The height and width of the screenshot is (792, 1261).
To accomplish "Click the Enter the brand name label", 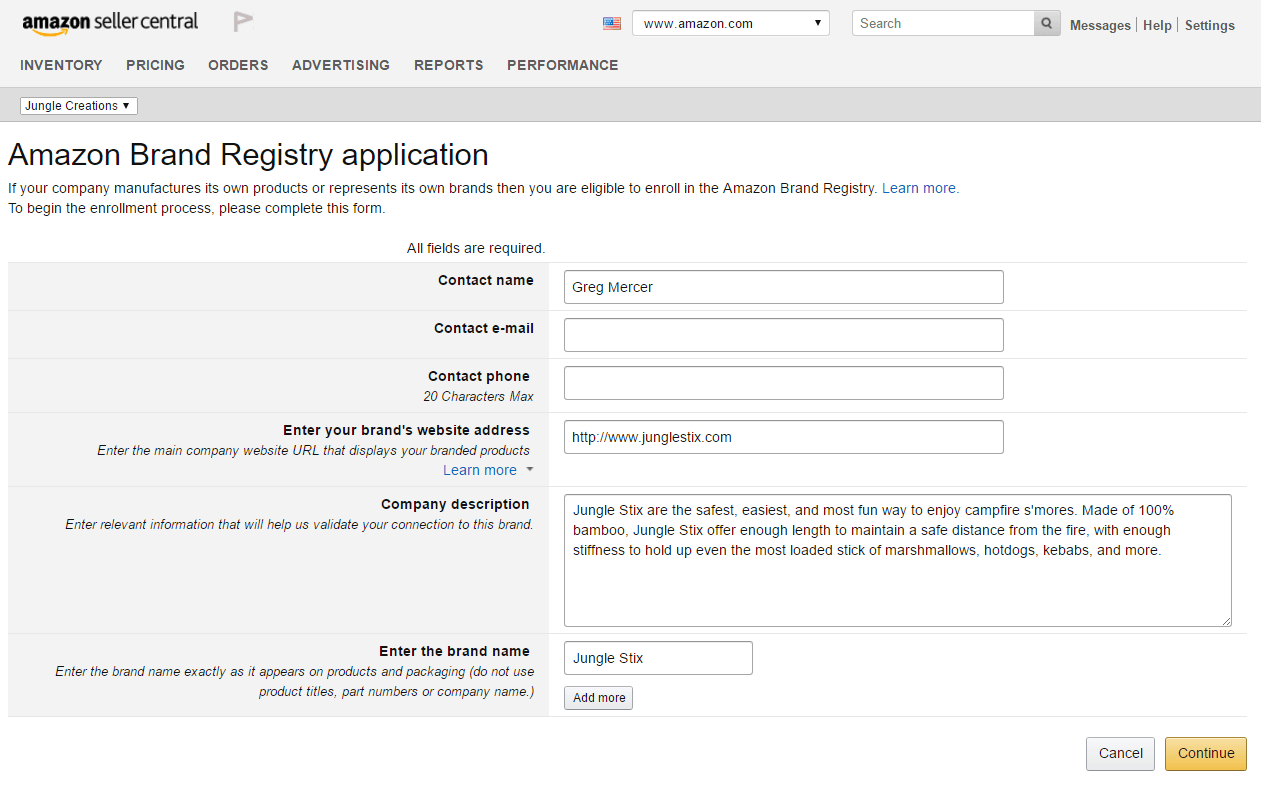I will (454, 651).
